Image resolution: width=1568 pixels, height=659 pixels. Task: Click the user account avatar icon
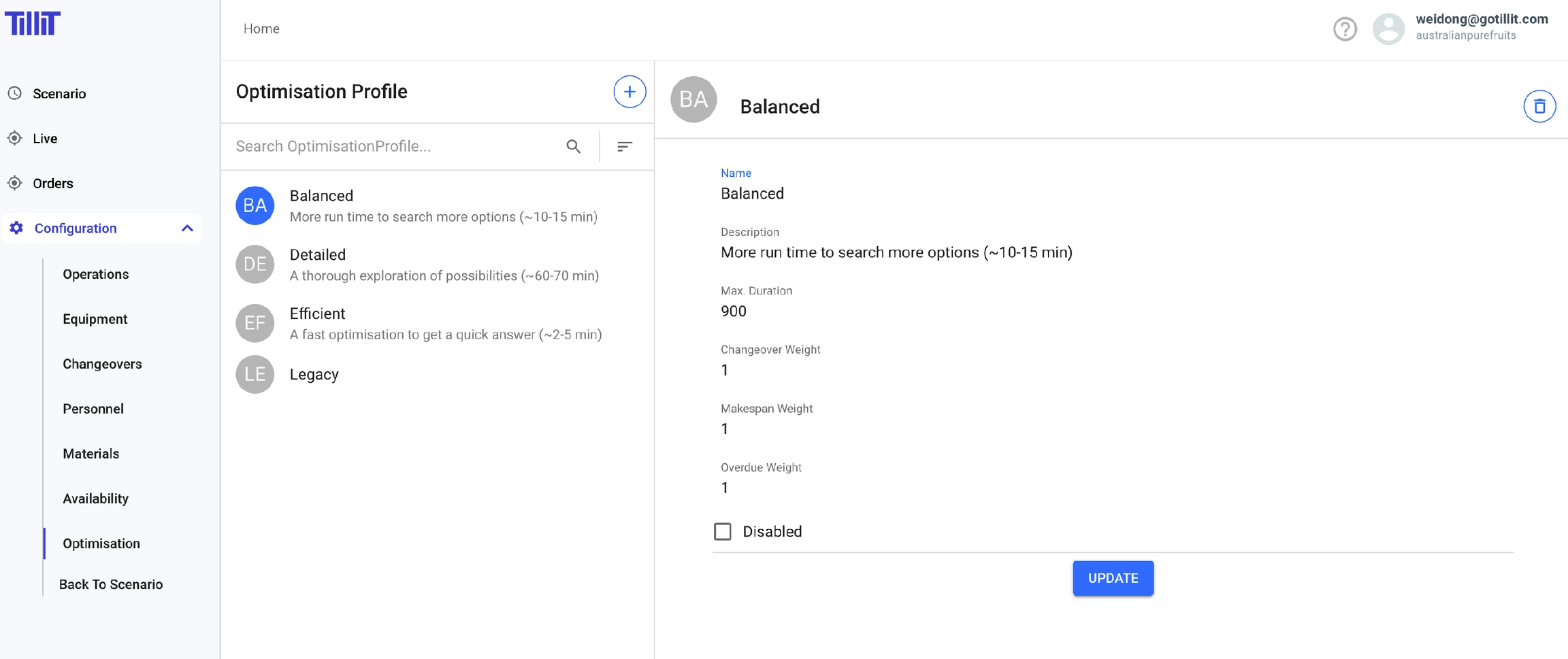click(1388, 29)
